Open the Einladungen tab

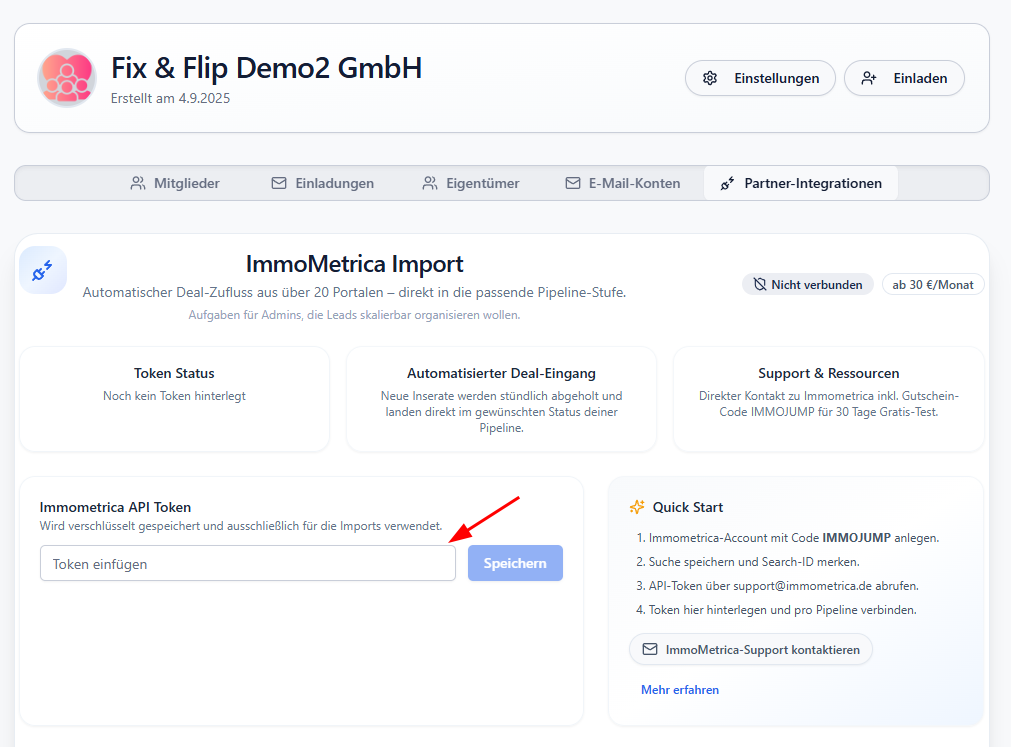coord(322,183)
